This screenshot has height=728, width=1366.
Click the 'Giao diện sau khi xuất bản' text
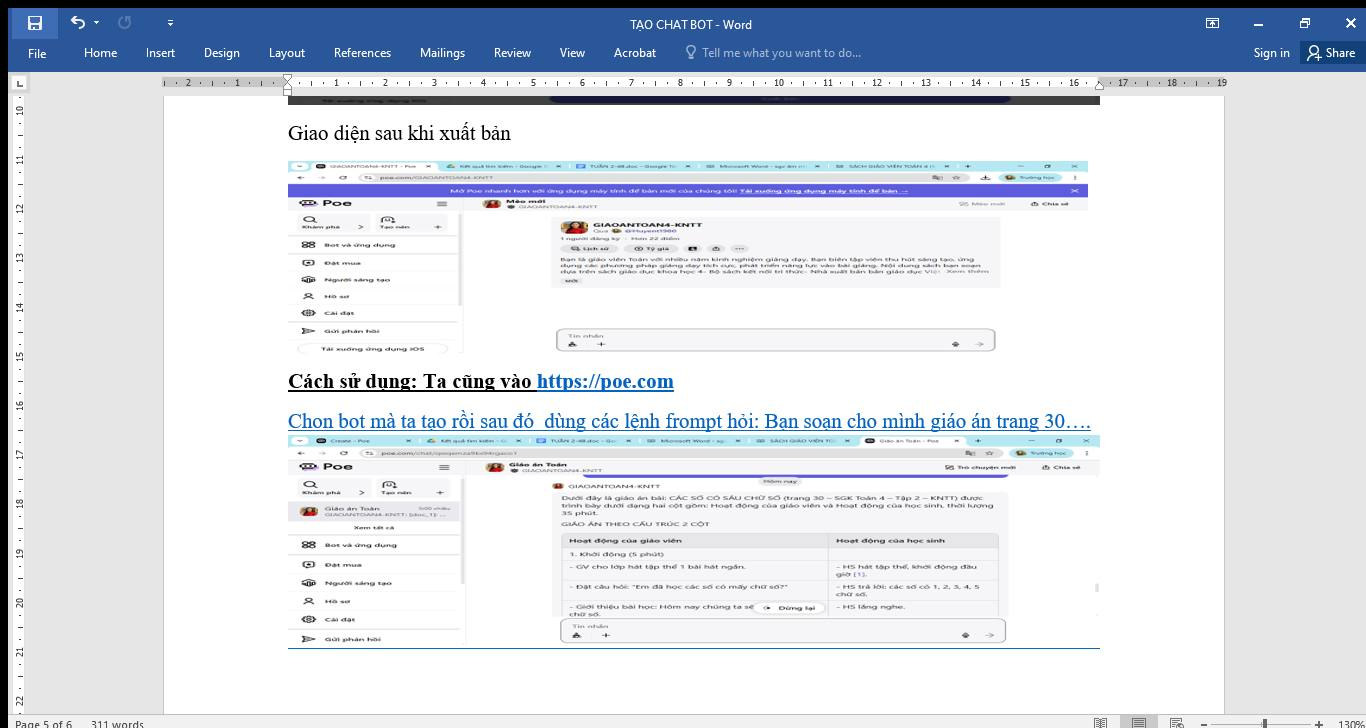point(399,133)
